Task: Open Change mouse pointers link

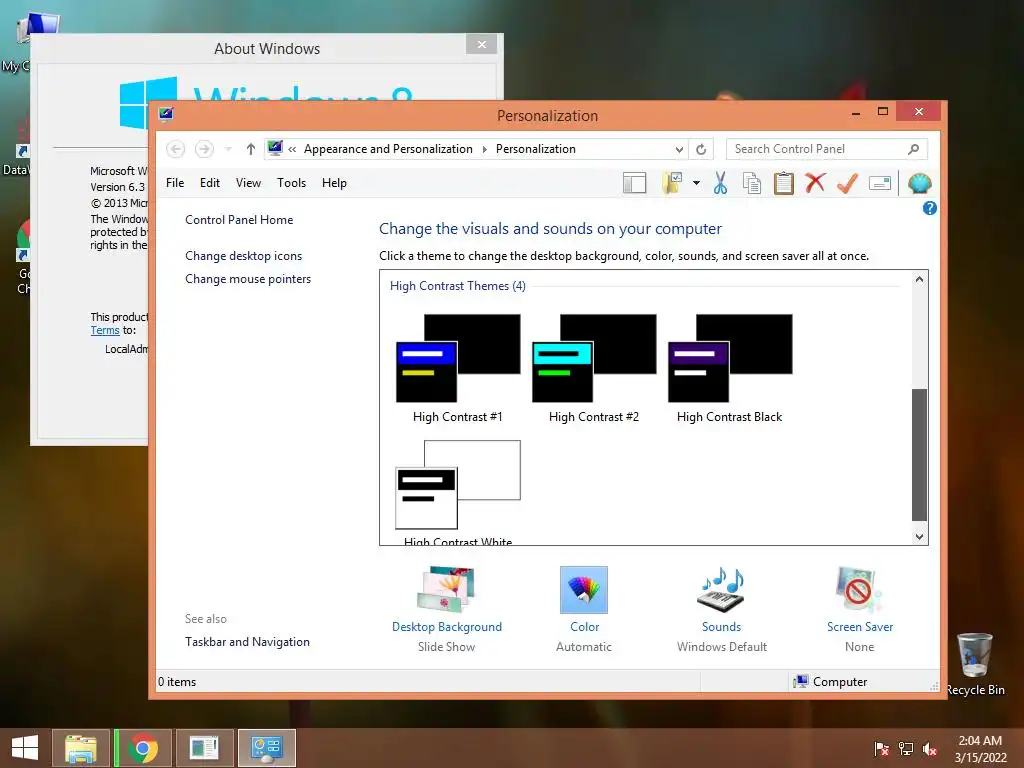Action: [x=248, y=279]
